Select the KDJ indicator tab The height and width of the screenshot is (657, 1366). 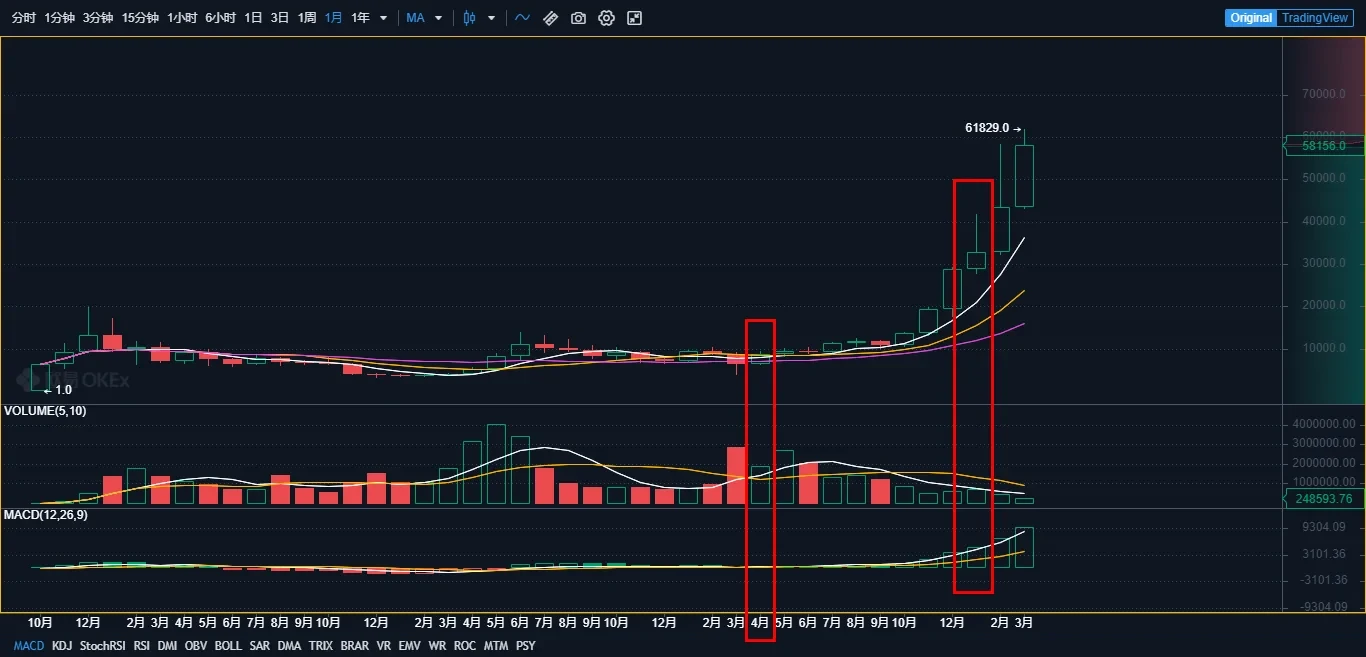(62, 646)
